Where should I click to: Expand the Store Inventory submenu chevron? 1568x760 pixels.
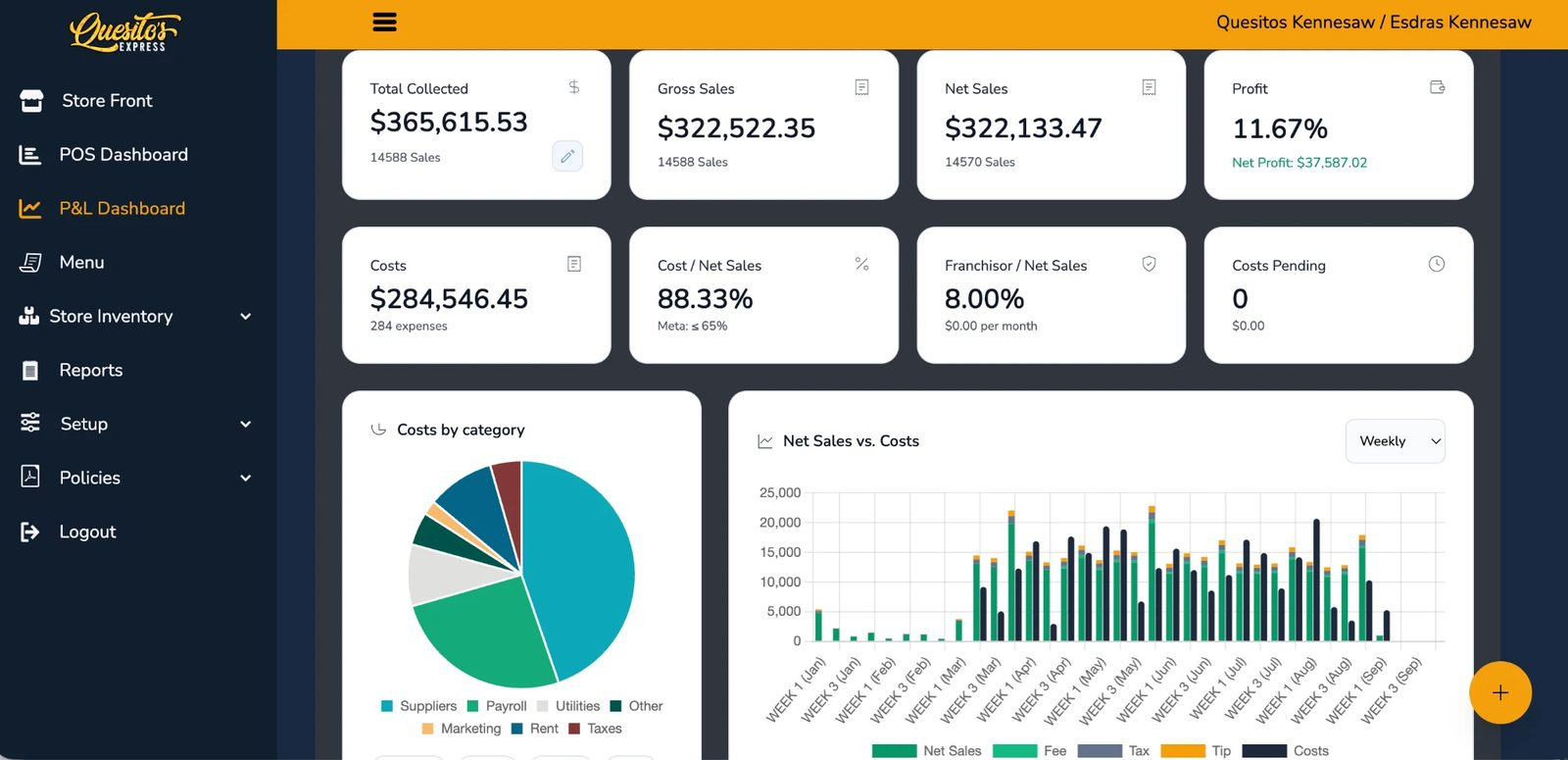(x=246, y=316)
